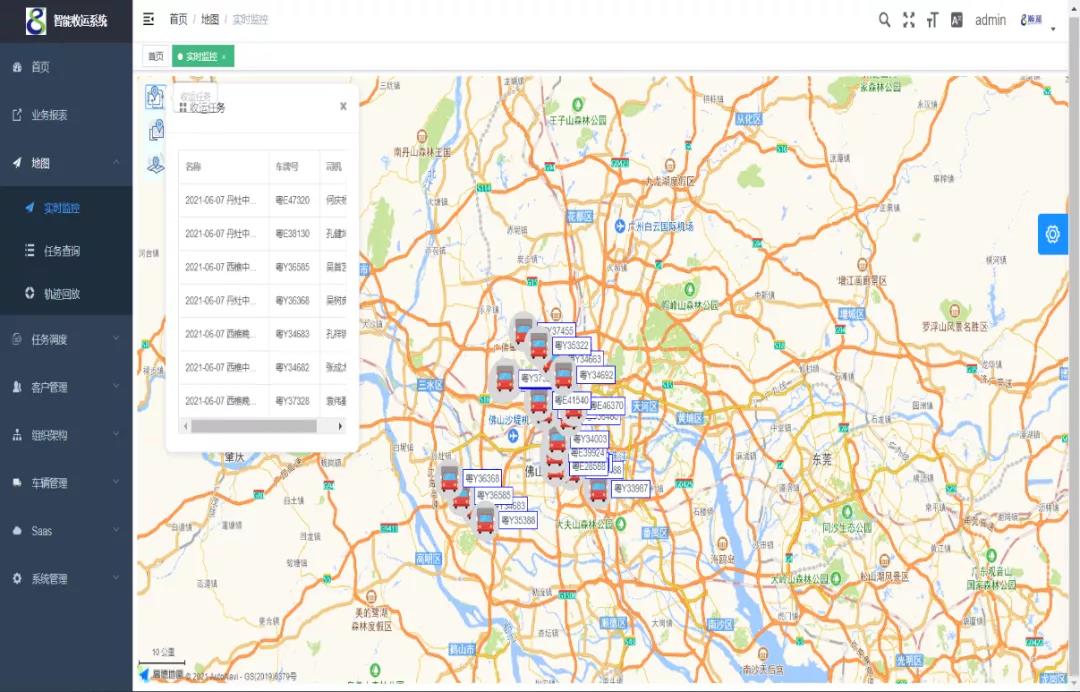Click the middle map location tool icon

(156, 130)
